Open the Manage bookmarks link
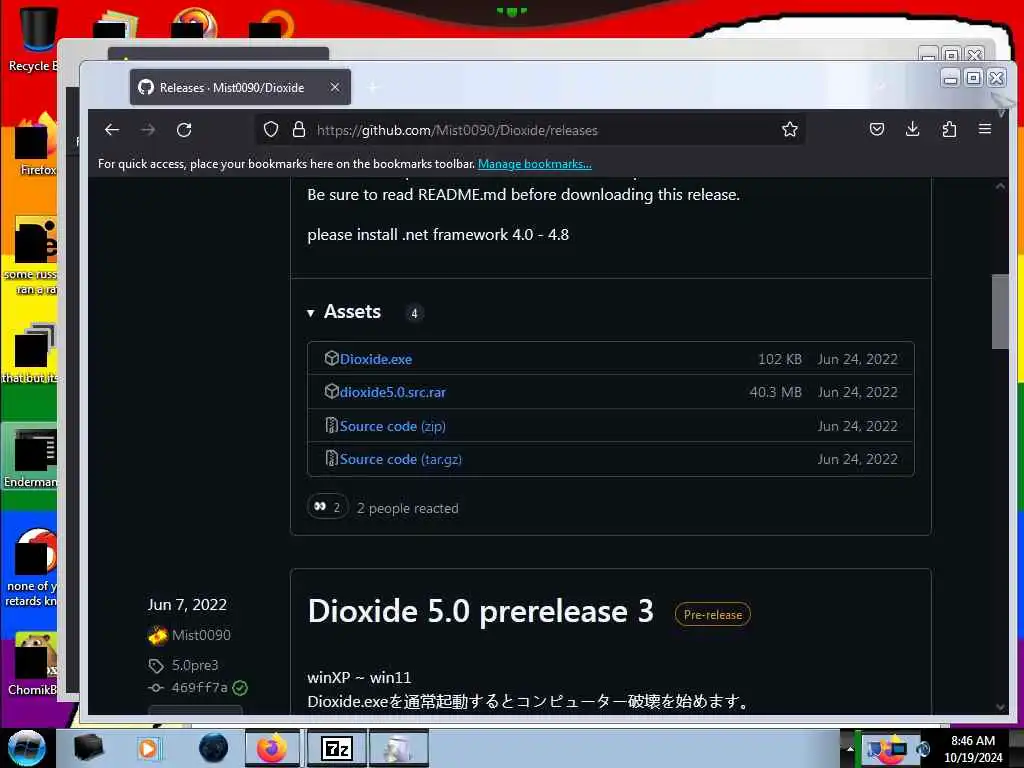 click(x=534, y=164)
